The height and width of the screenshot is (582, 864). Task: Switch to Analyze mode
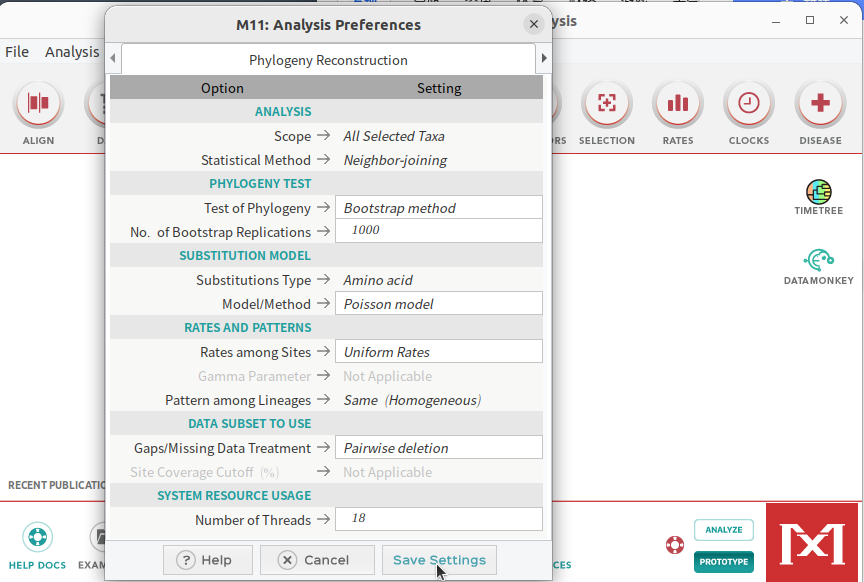[x=723, y=530]
